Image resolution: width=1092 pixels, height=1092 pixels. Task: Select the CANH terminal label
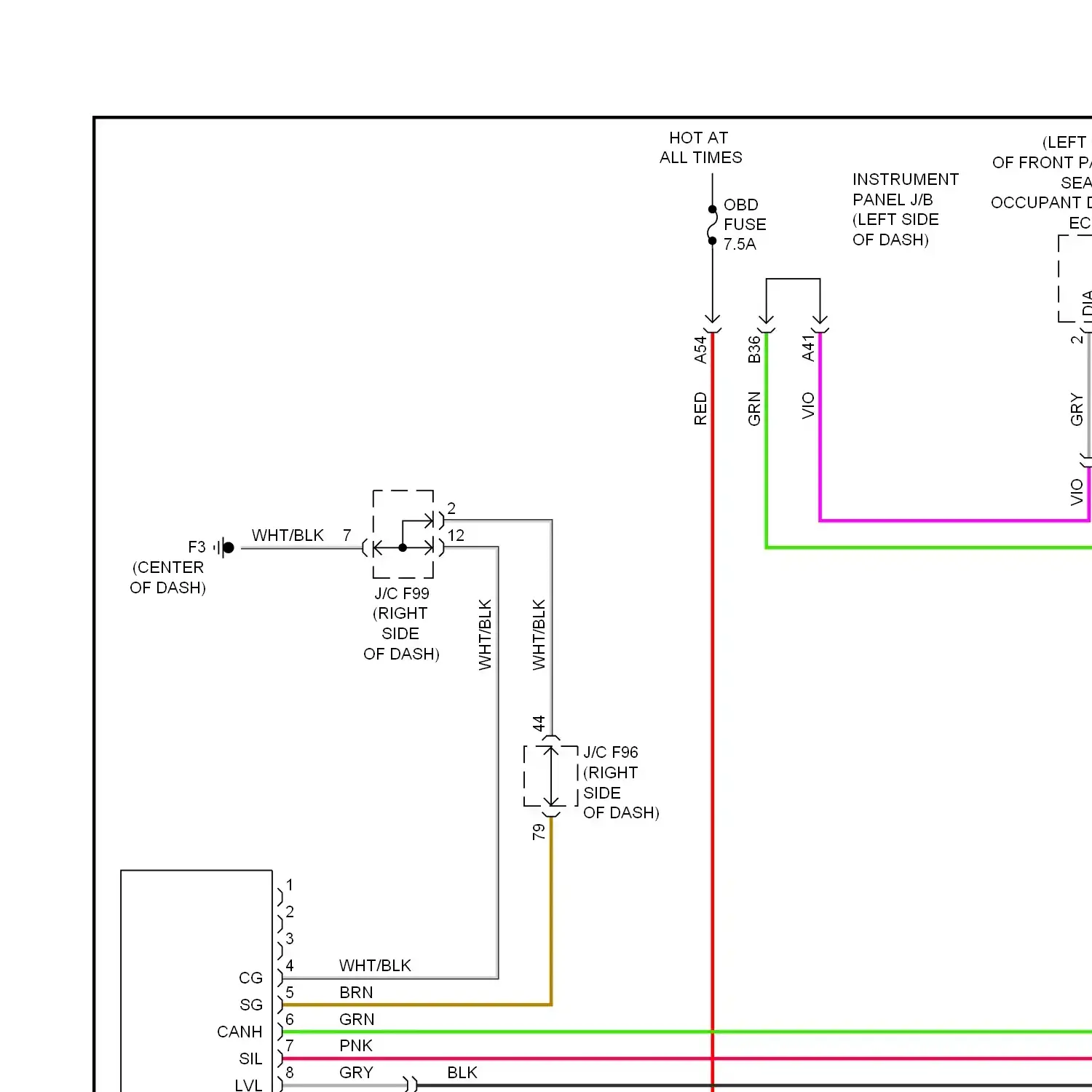240,1032
